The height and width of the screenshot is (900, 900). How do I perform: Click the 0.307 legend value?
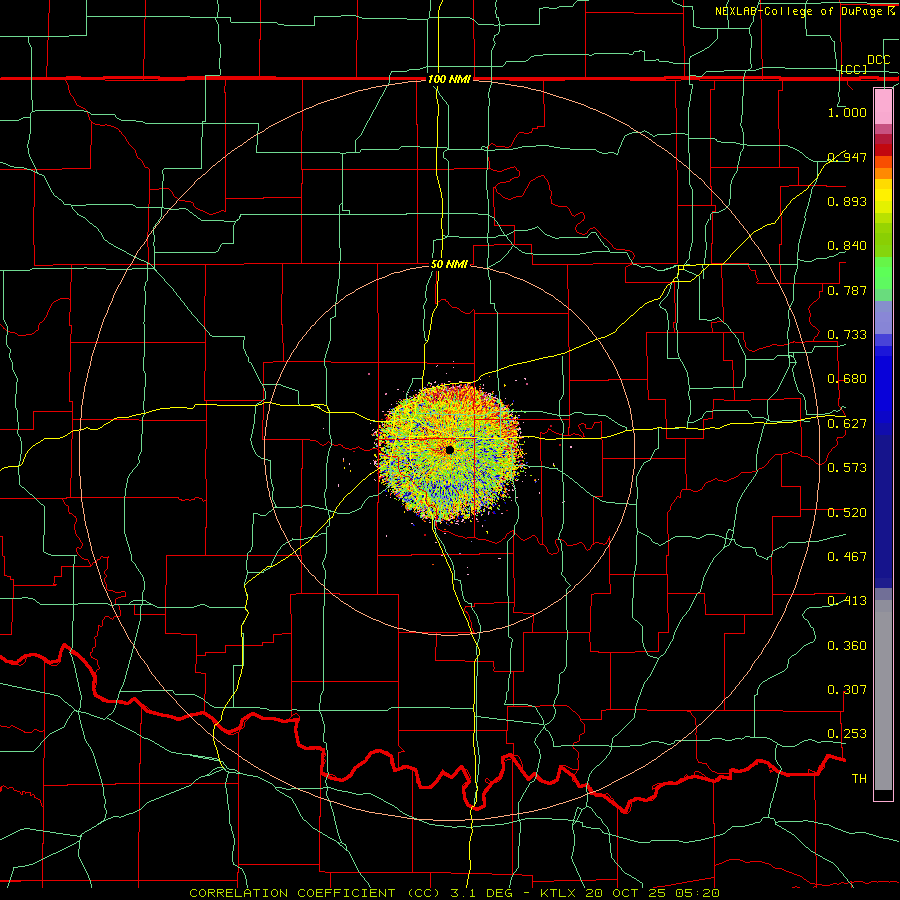[847, 690]
